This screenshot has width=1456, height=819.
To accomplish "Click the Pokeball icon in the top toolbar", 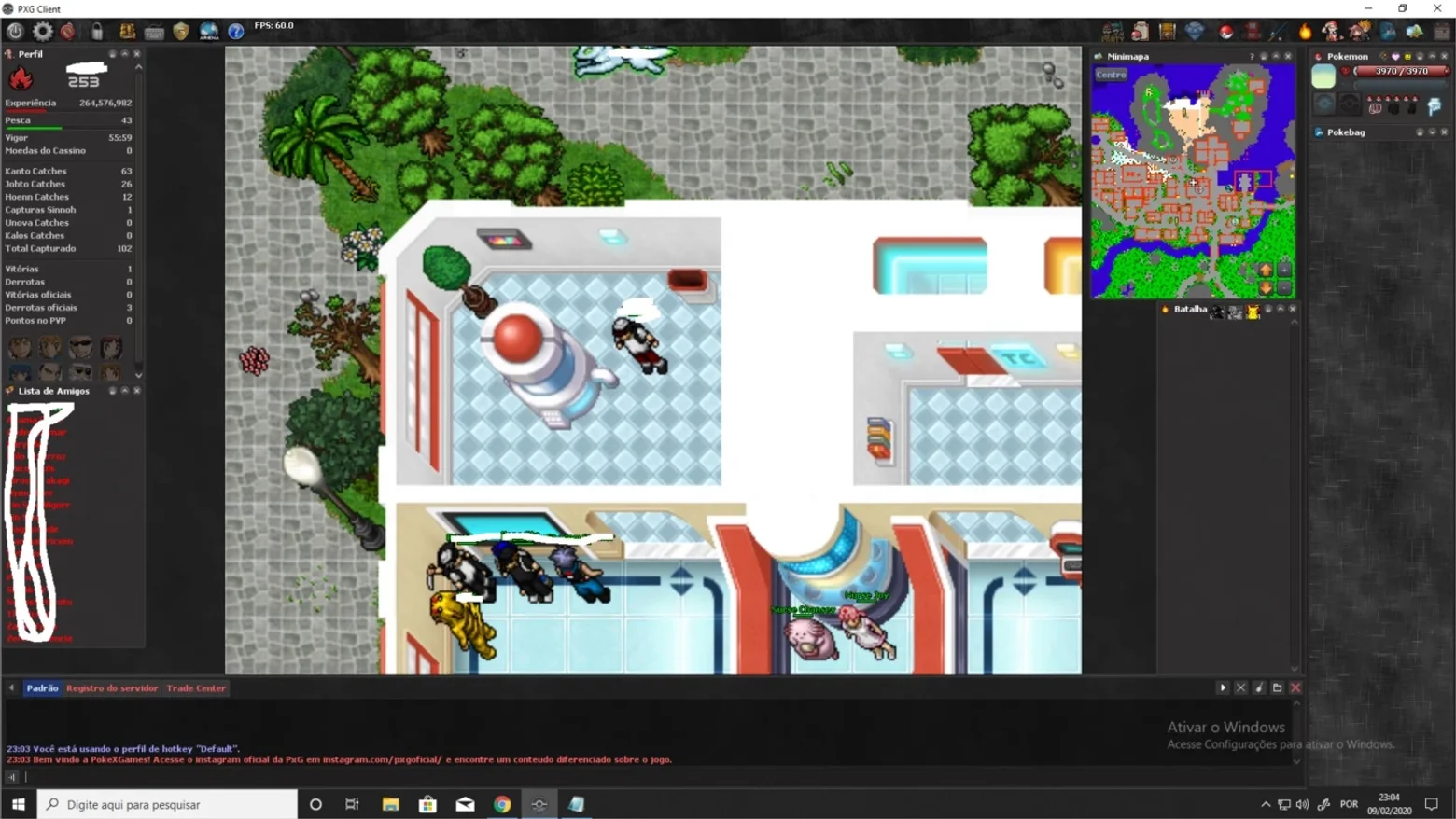I will click(x=1225, y=33).
